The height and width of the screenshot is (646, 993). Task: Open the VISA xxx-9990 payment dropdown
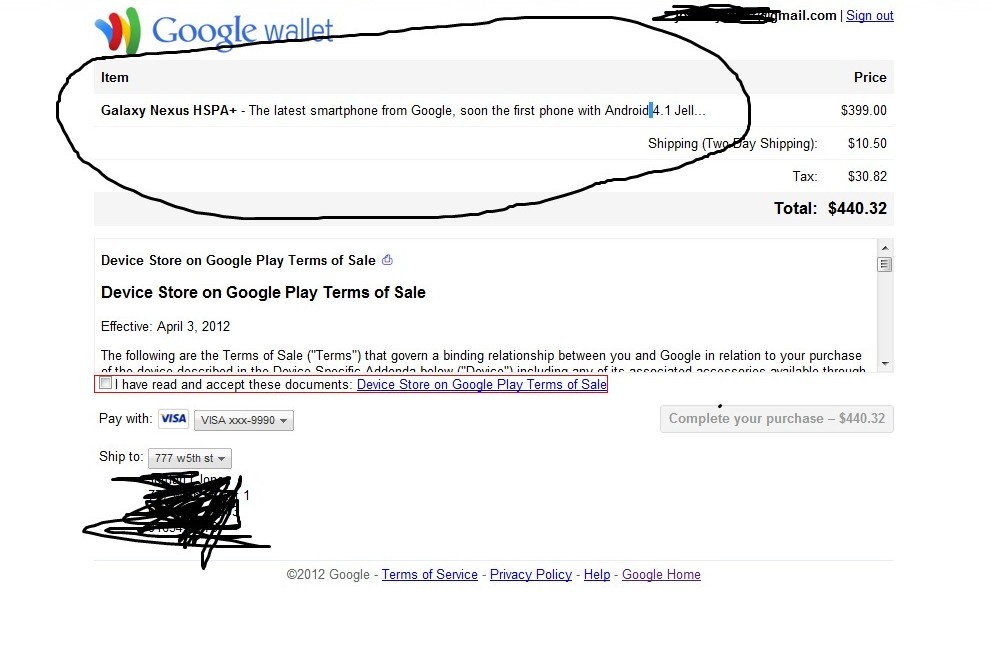(244, 420)
